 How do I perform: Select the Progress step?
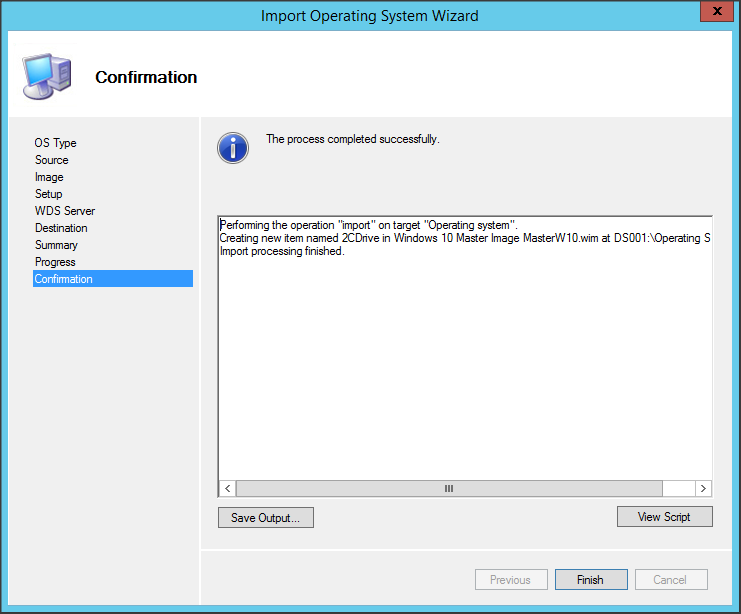click(55, 262)
